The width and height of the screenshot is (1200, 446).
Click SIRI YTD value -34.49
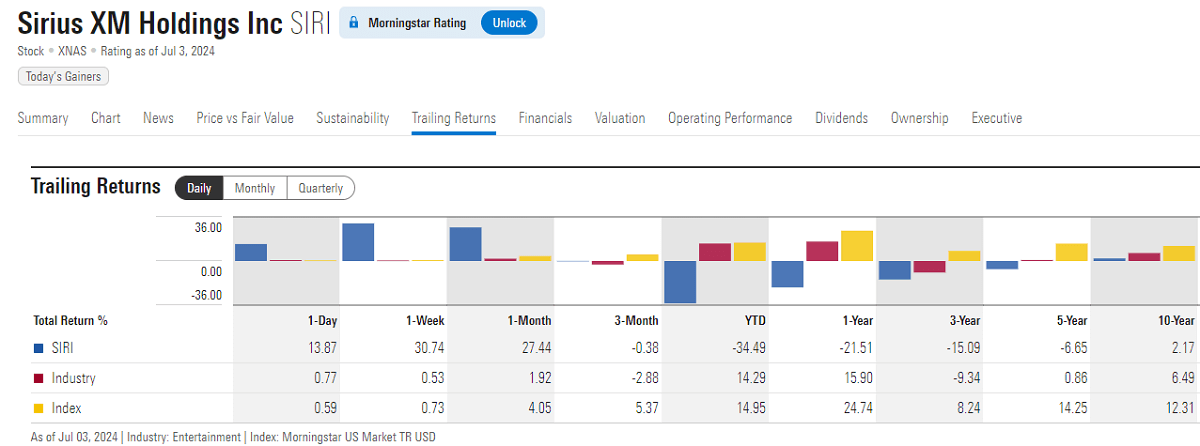click(750, 348)
